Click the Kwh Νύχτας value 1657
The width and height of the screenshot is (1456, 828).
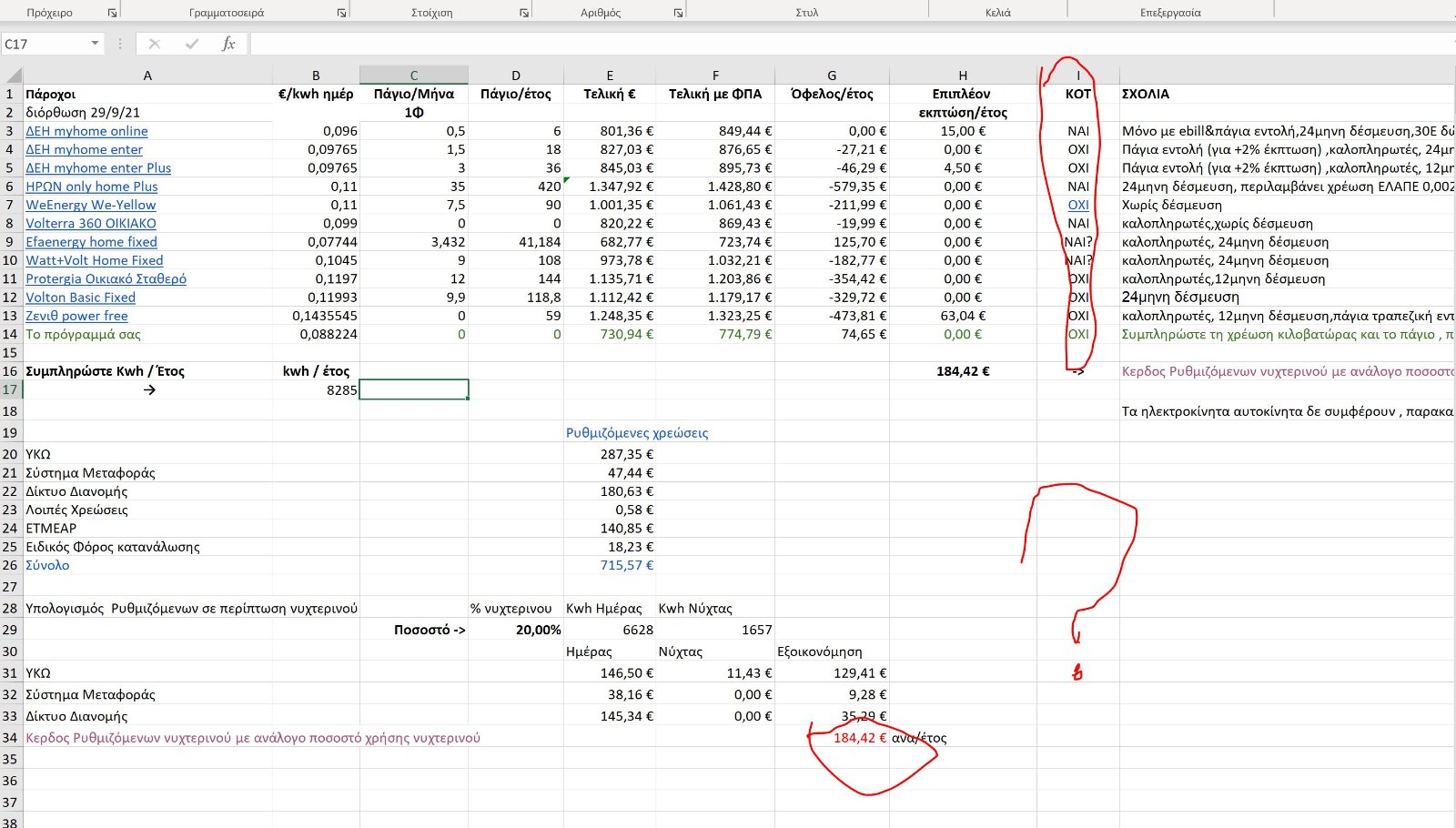coord(715,630)
